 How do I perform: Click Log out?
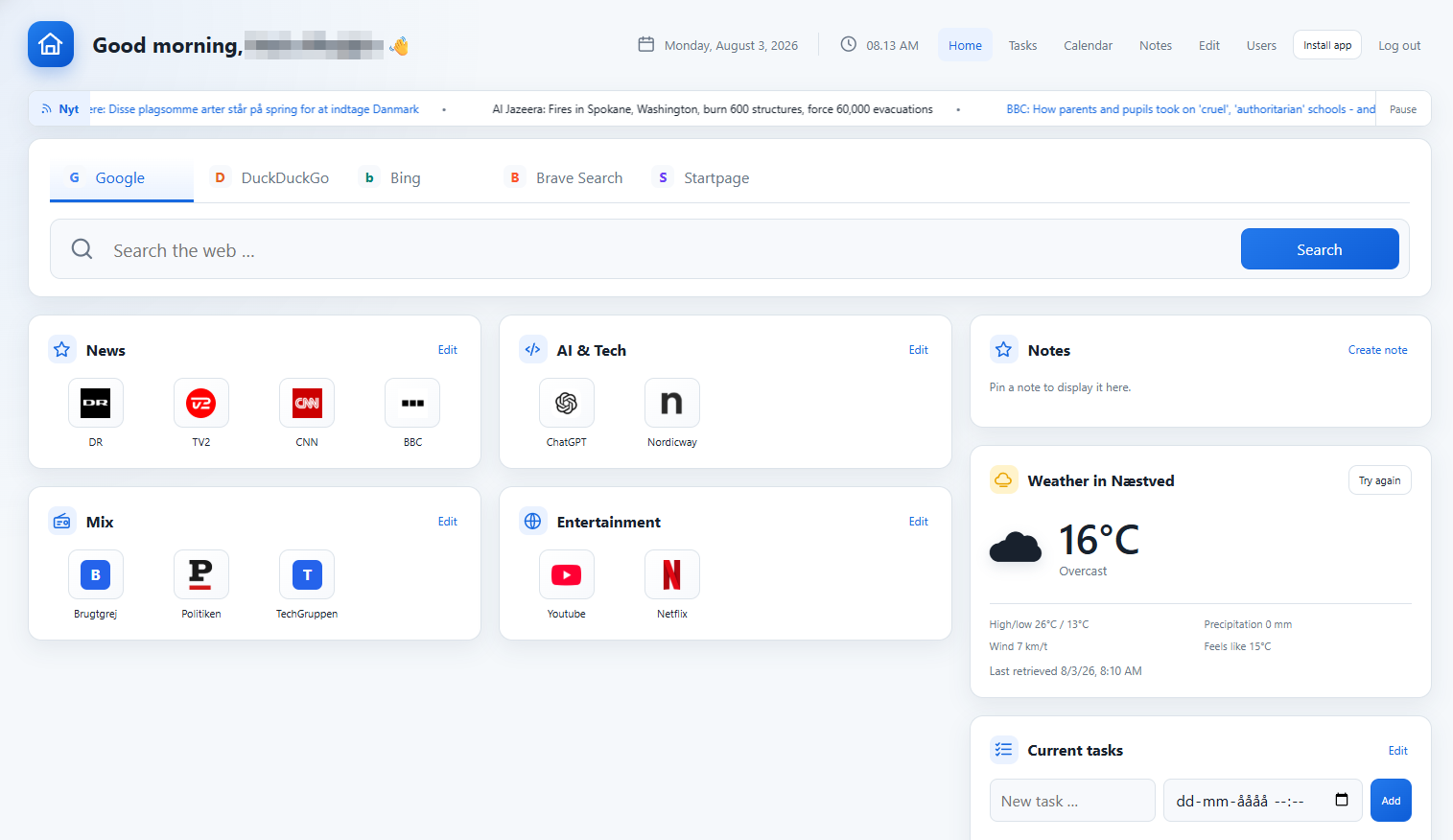pyautogui.click(x=1399, y=45)
